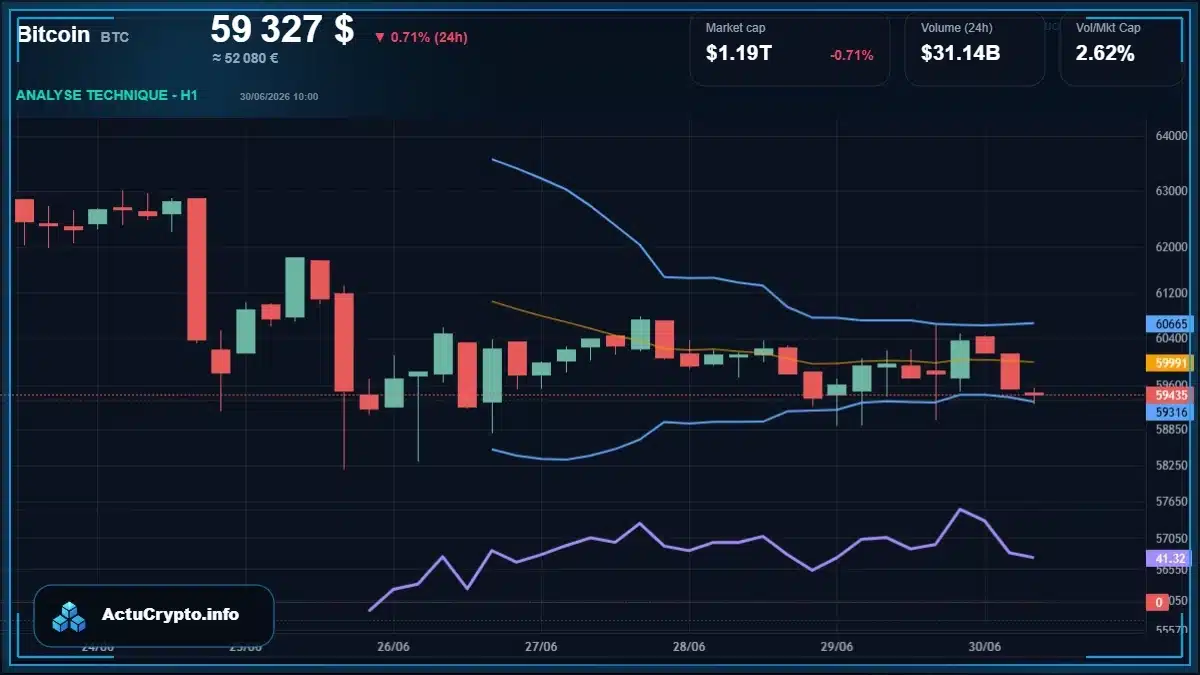1200x675 pixels.
Task: Click the $1.19T market cap value
Action: click(x=739, y=54)
